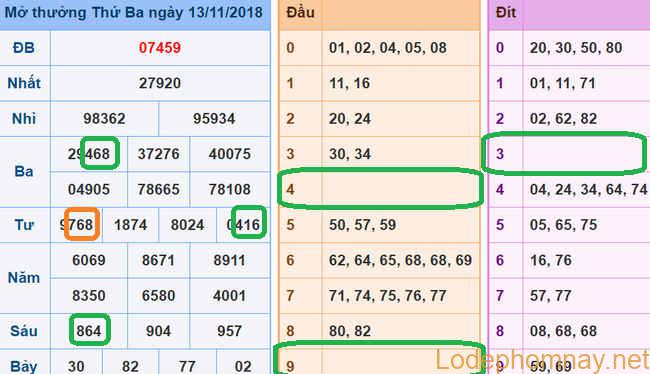
Task: Click the header 'Mở thưởng Thứ Ba ngày 13/11/2018'
Action: pyautogui.click(x=133, y=12)
